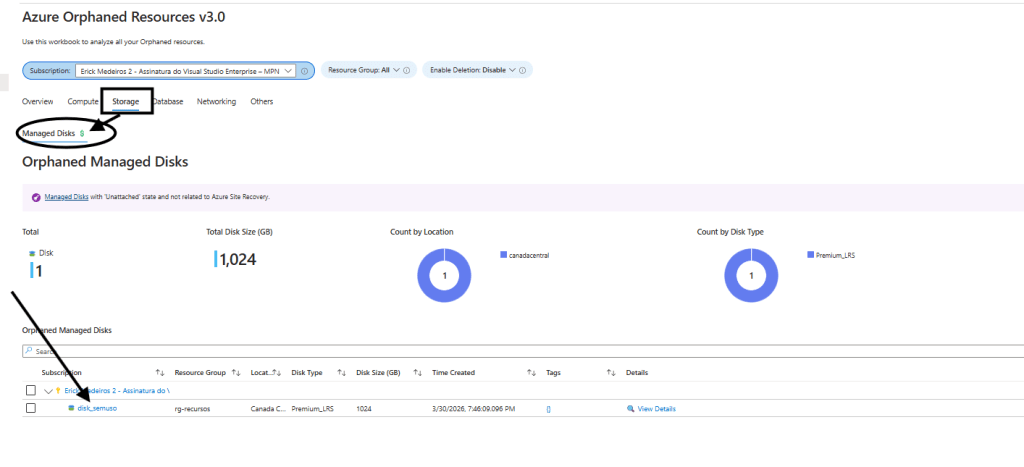The height and width of the screenshot is (467, 1024).
Task: Sort by Disk Size (GB) column arrows
Action: pos(417,372)
